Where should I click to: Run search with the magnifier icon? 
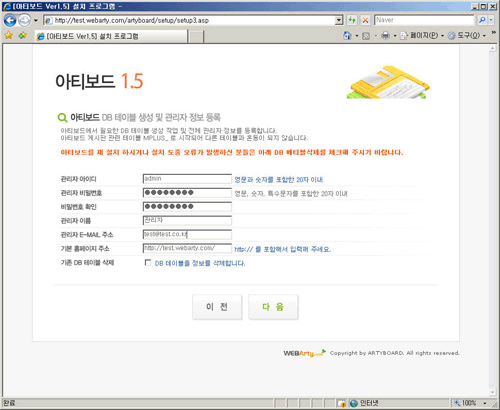coord(482,20)
